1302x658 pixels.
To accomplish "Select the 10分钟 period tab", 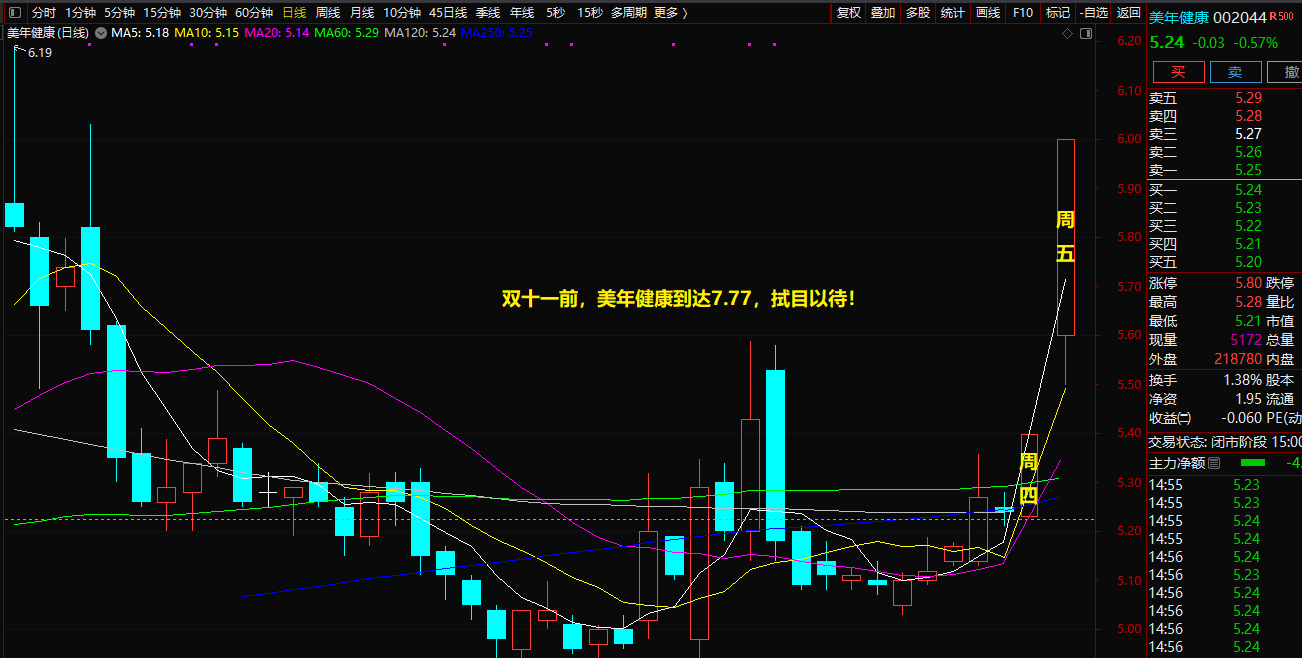I will (402, 13).
